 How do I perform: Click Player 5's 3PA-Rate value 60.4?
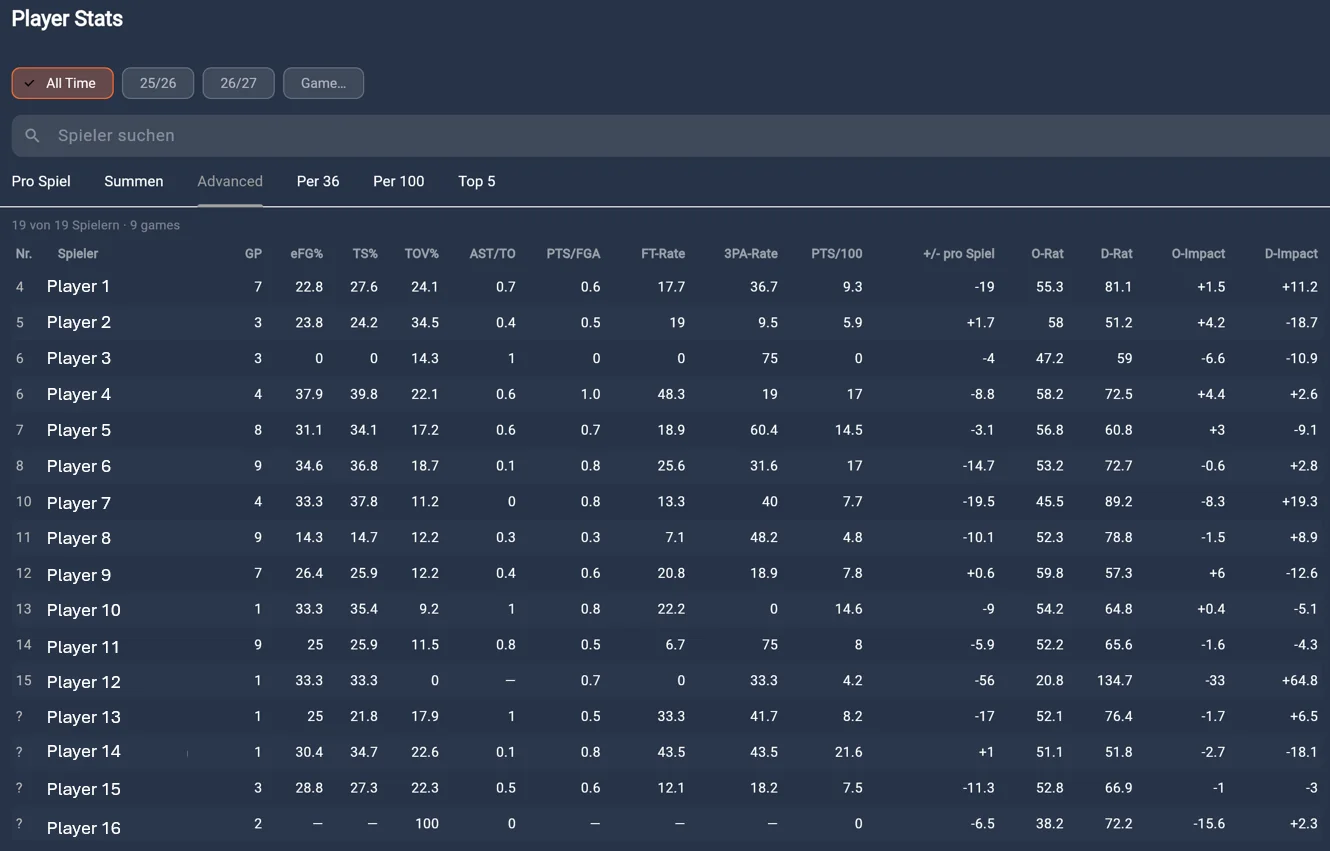(x=763, y=430)
